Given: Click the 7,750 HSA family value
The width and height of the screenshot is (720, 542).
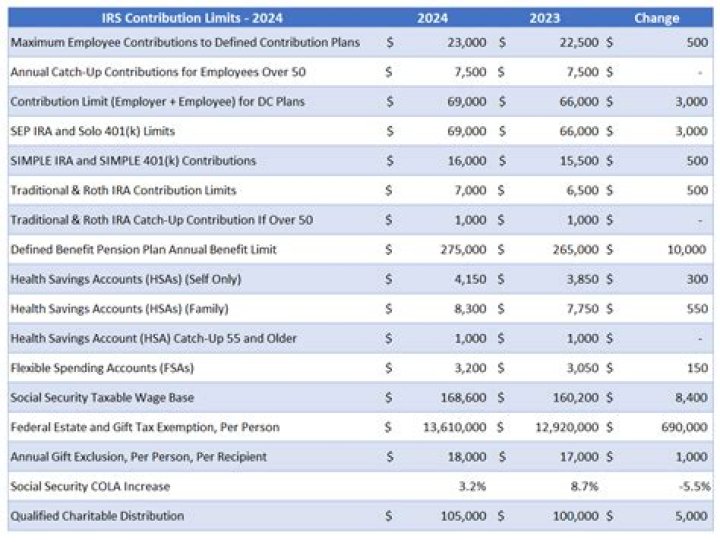Looking at the screenshot, I should (x=583, y=309).
